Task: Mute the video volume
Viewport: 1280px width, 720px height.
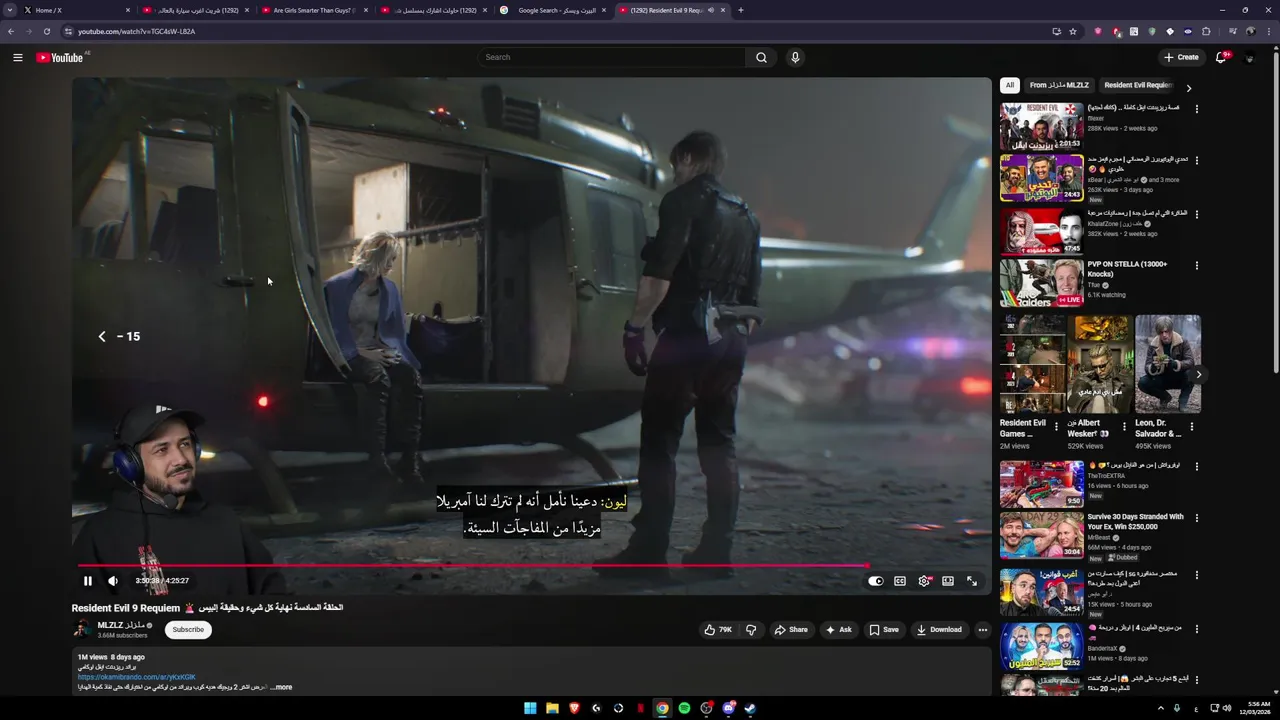Action: pyautogui.click(x=113, y=581)
